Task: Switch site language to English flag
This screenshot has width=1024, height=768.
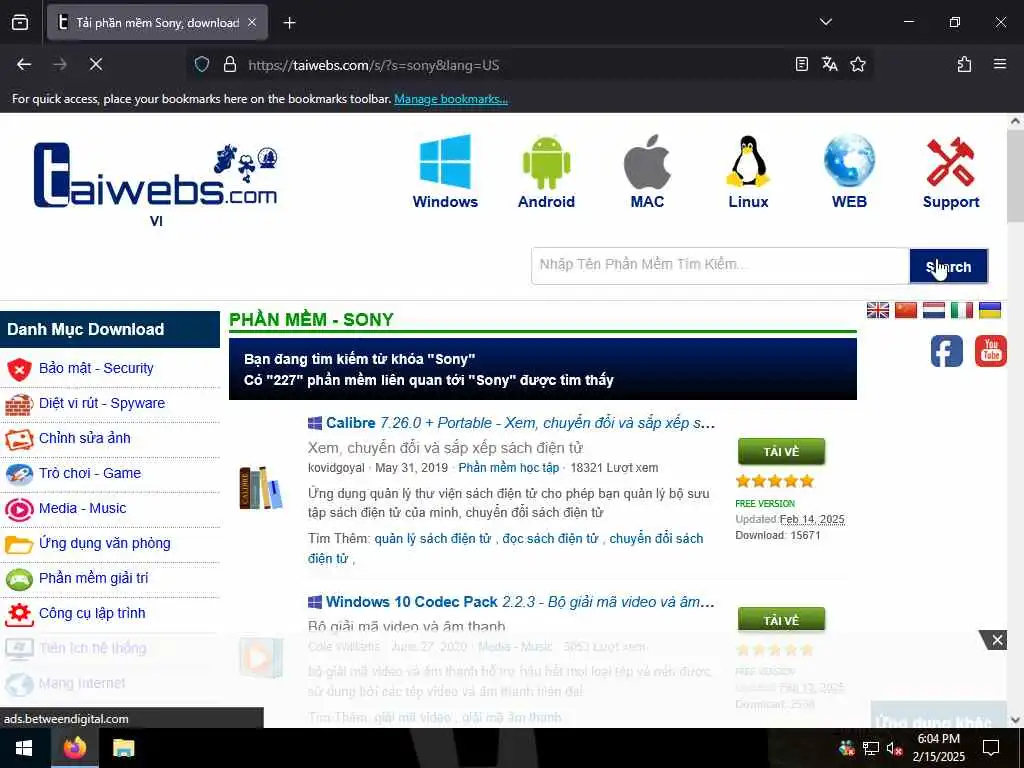Action: point(878,310)
